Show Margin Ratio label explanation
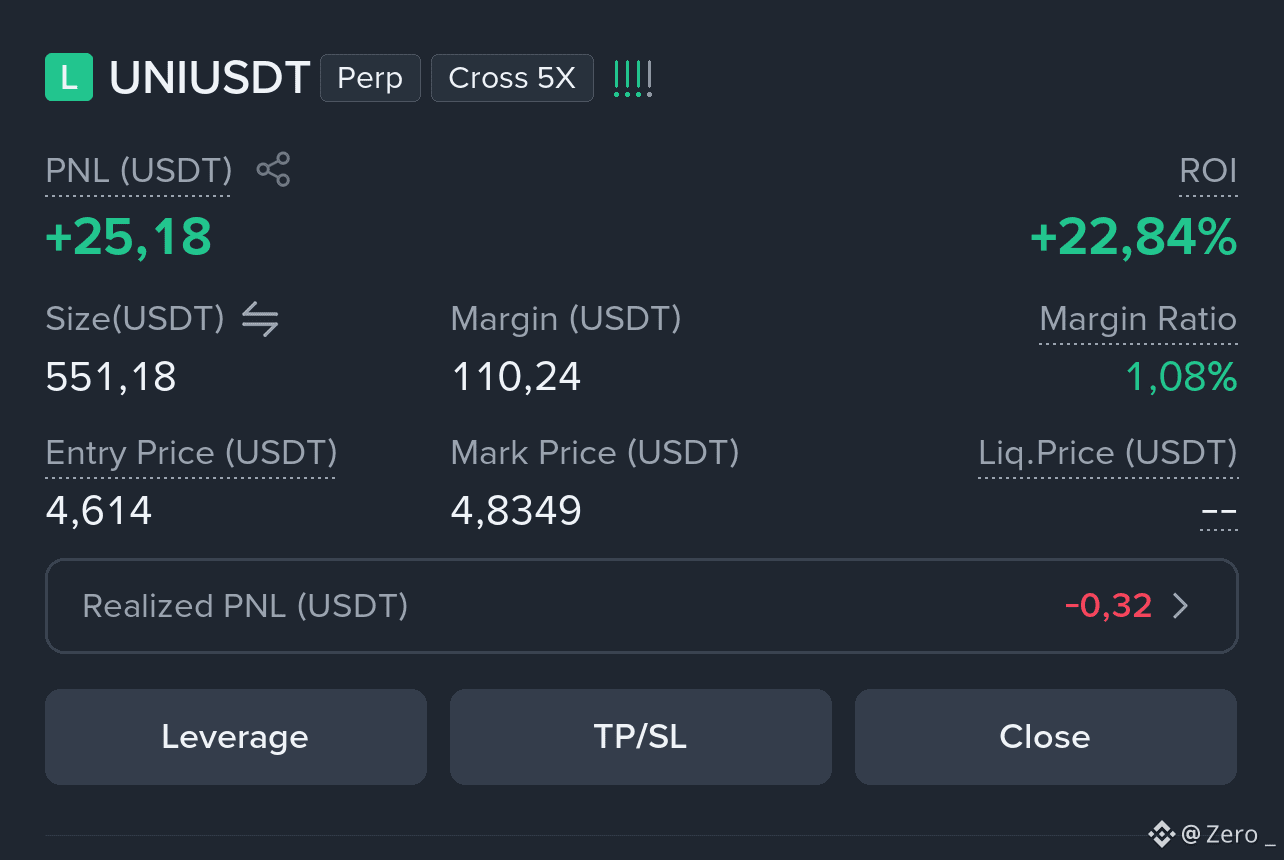The width and height of the screenshot is (1284, 860). pos(1138,319)
